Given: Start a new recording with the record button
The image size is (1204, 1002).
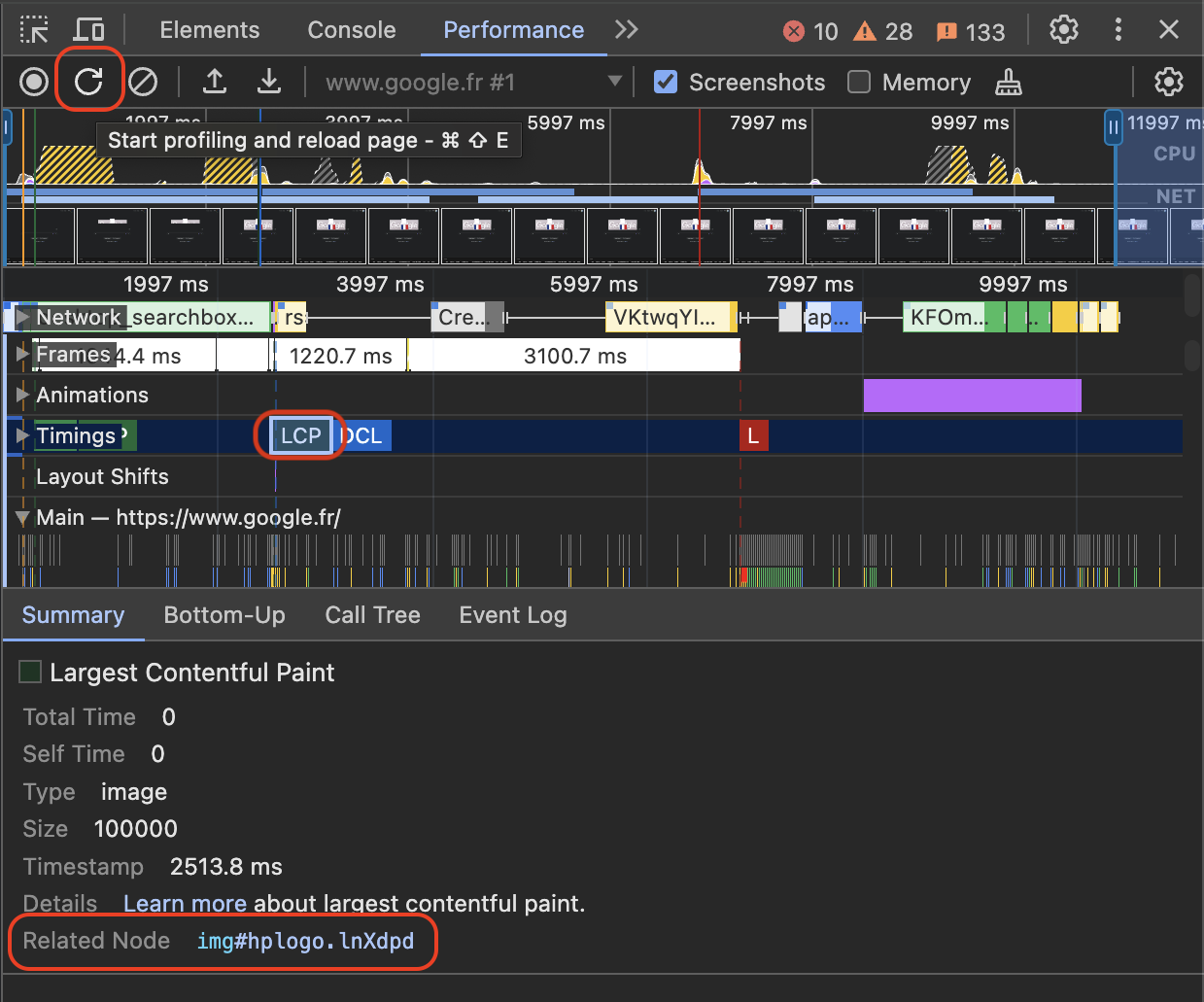Looking at the screenshot, I should [x=33, y=82].
